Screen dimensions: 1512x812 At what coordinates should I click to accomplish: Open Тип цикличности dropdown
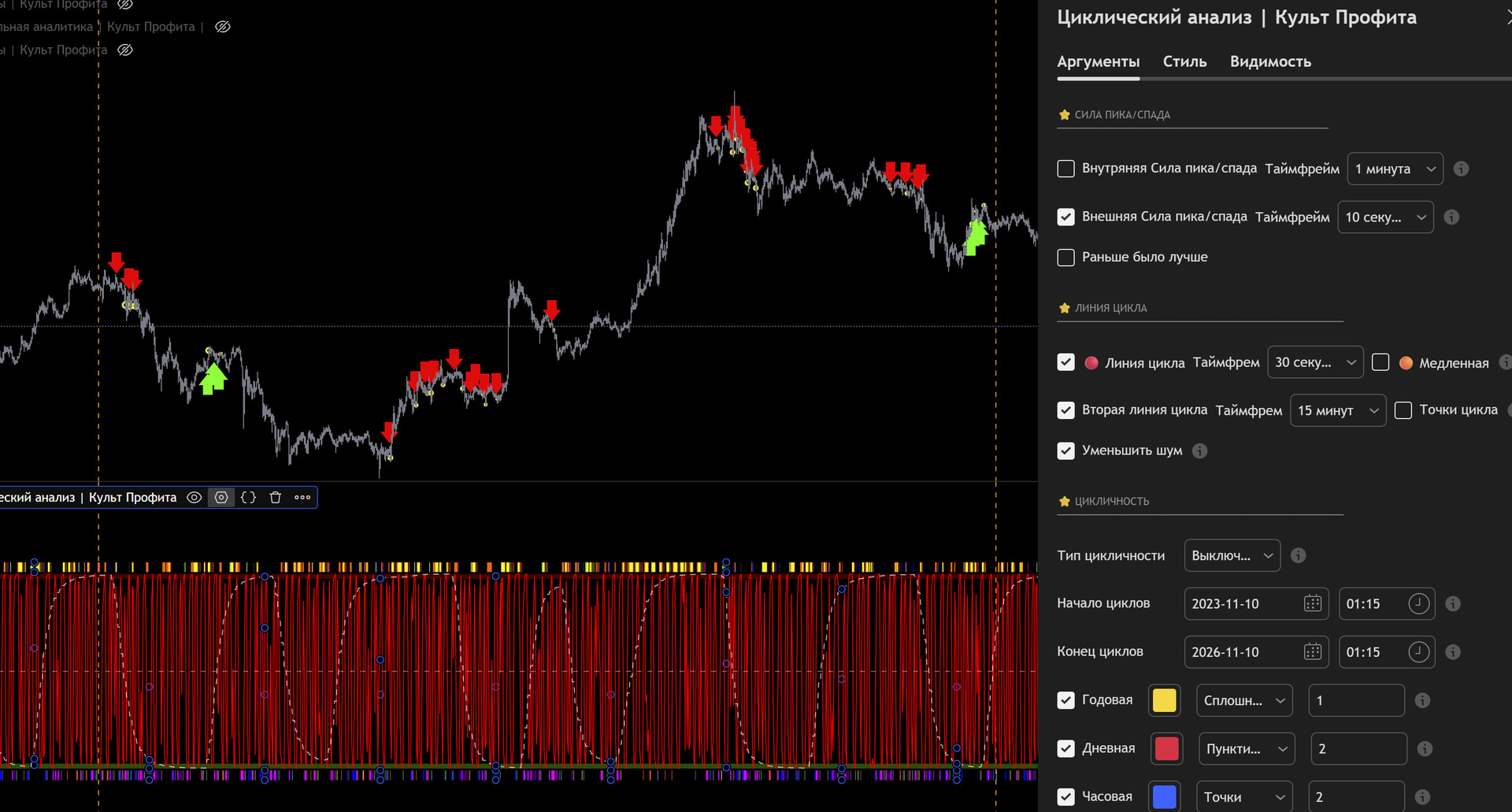1232,555
